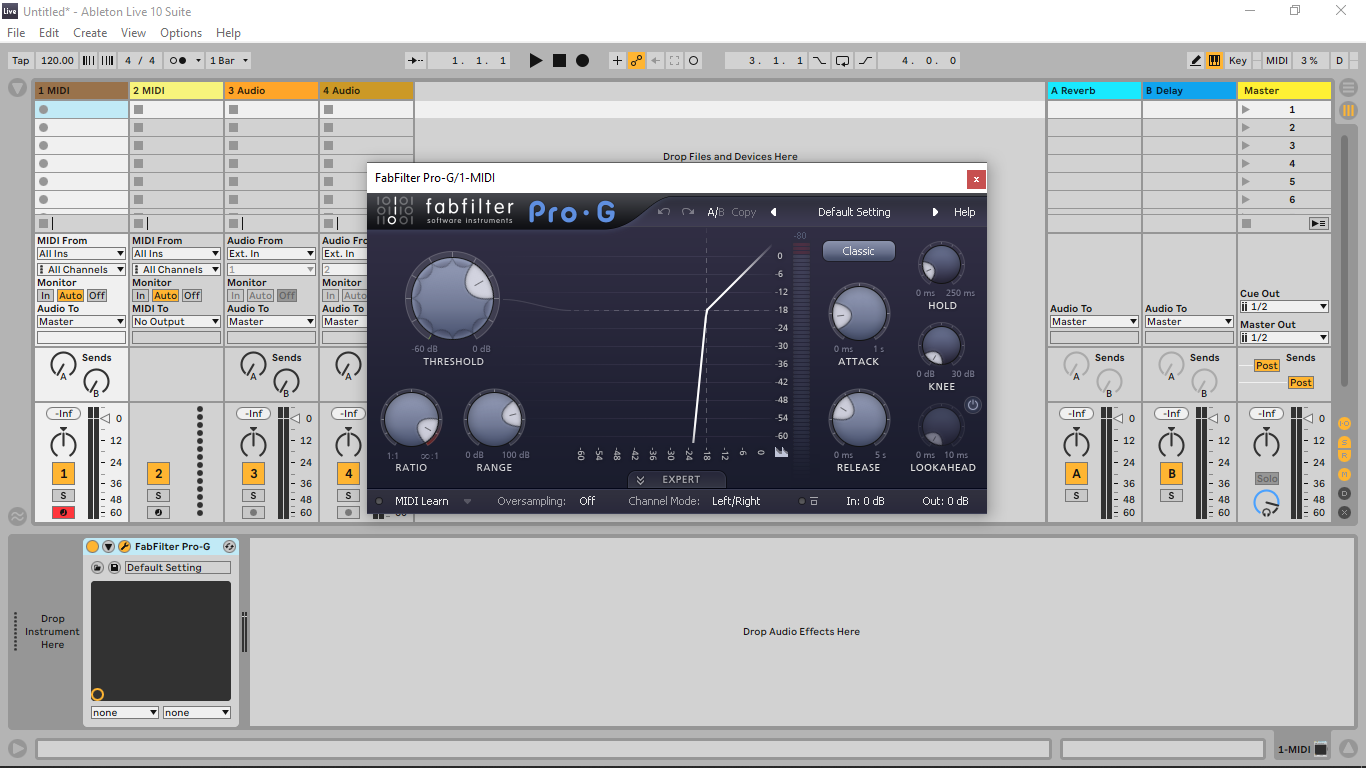
Task: Open the Master Out dropdown
Action: coord(1284,338)
